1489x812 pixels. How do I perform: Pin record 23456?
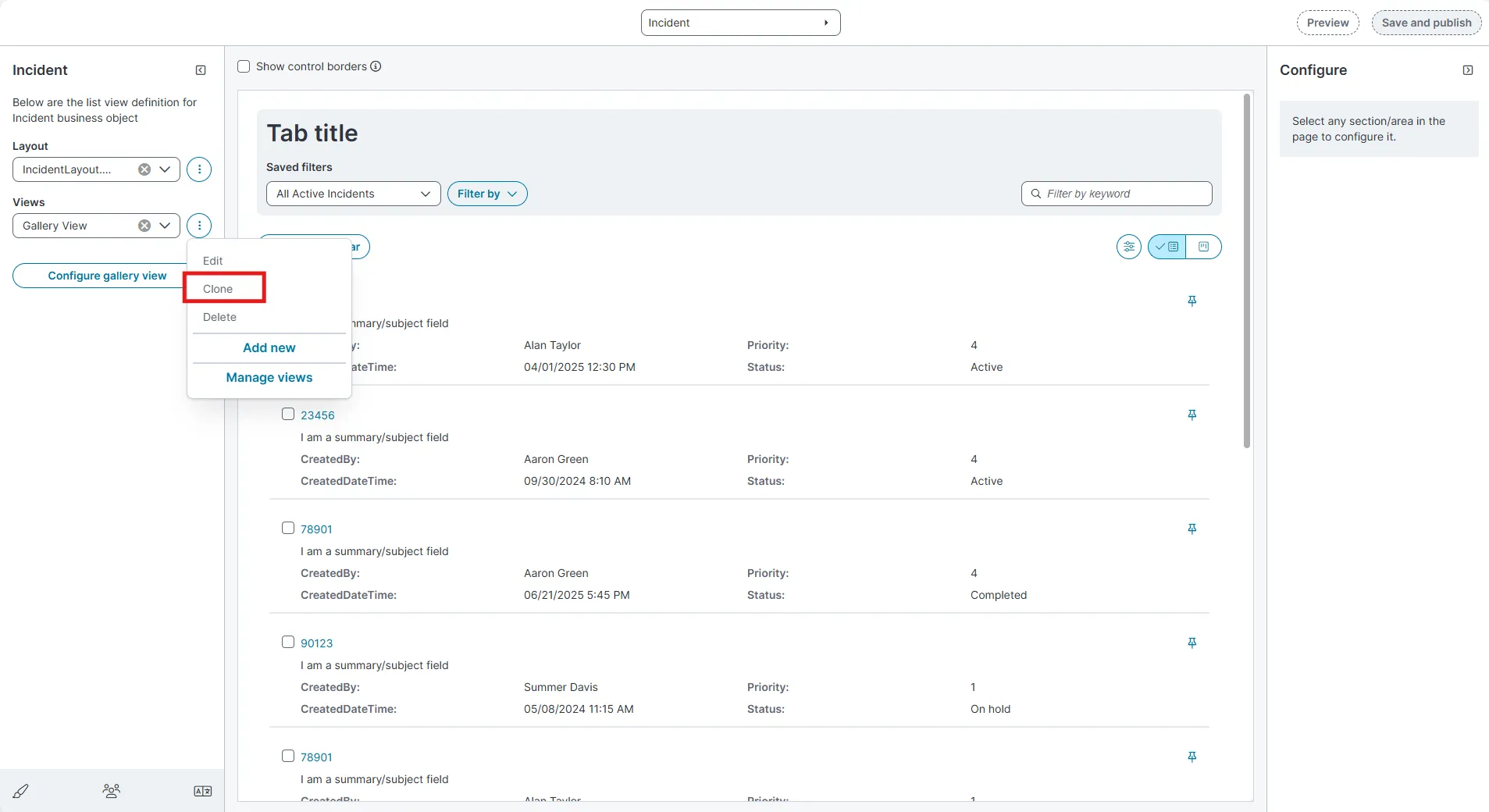click(1192, 415)
